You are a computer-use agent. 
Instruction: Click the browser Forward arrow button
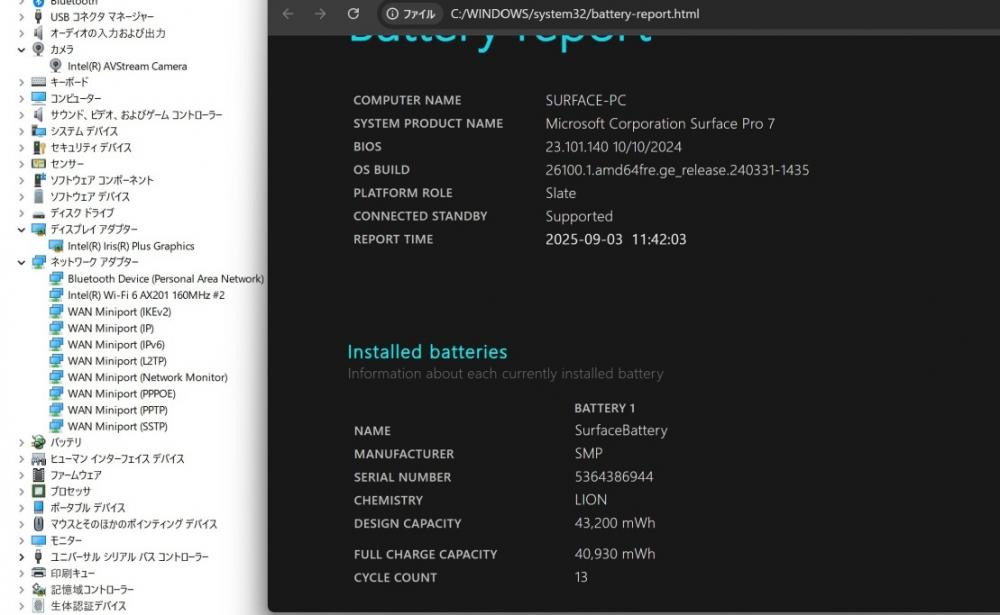tap(320, 14)
